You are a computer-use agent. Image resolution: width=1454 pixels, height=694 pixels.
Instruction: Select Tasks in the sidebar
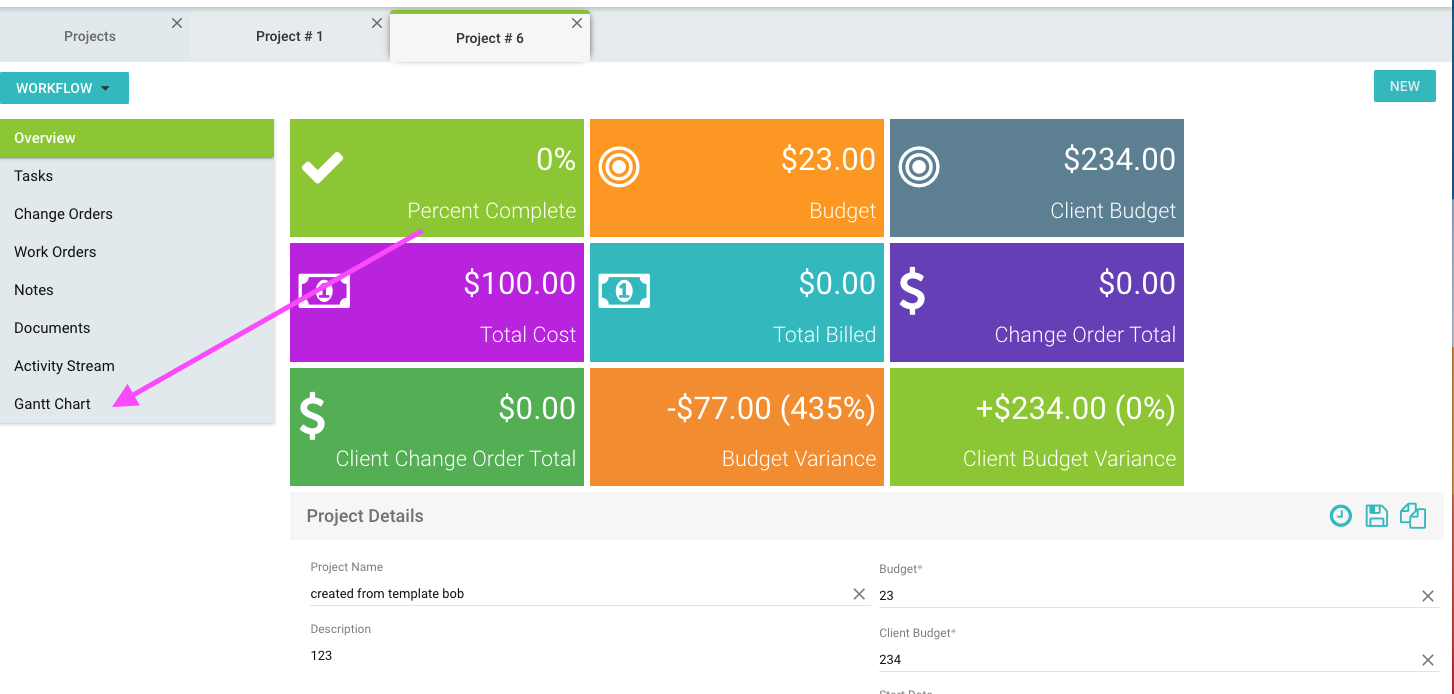pos(34,176)
